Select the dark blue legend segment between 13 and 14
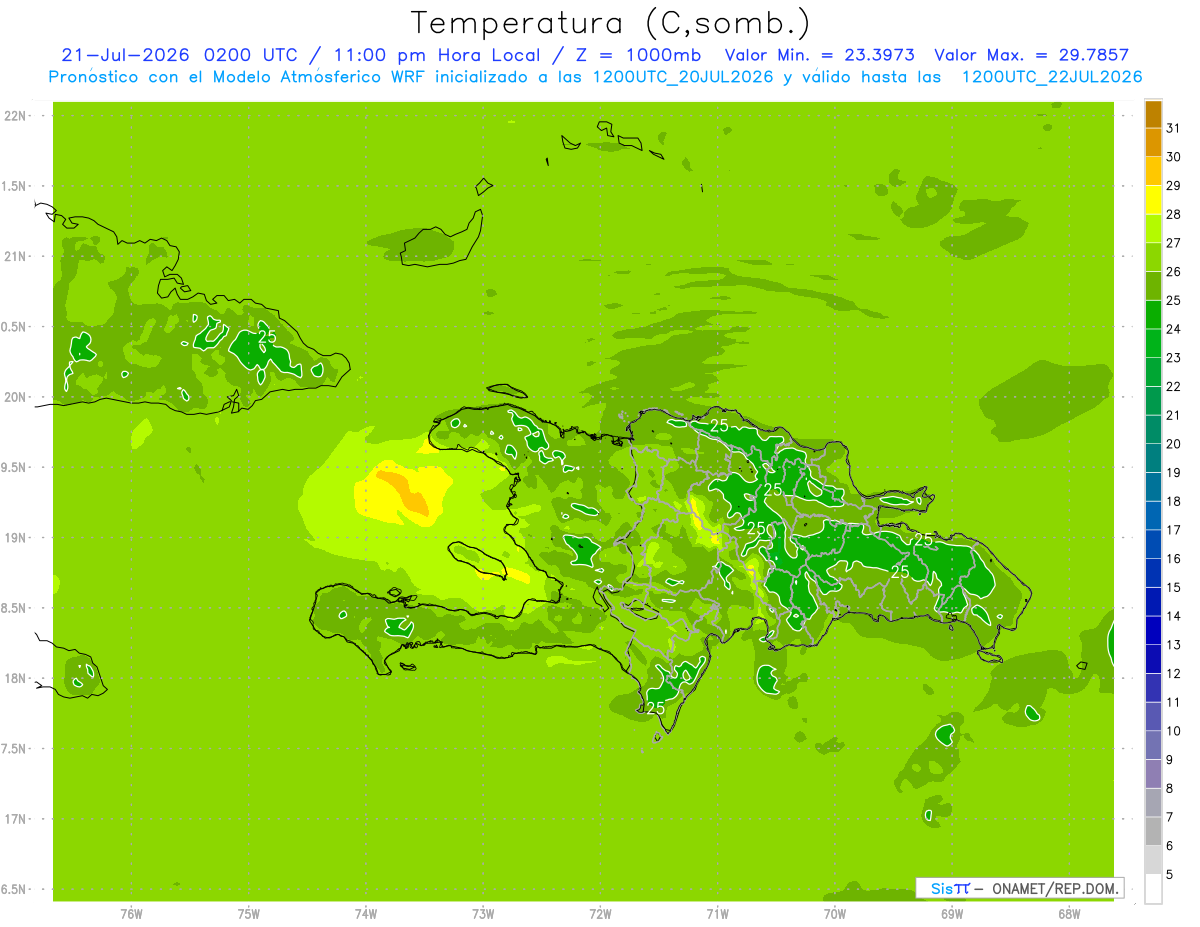This screenshot has width=1200, height=927. (x=1153, y=630)
